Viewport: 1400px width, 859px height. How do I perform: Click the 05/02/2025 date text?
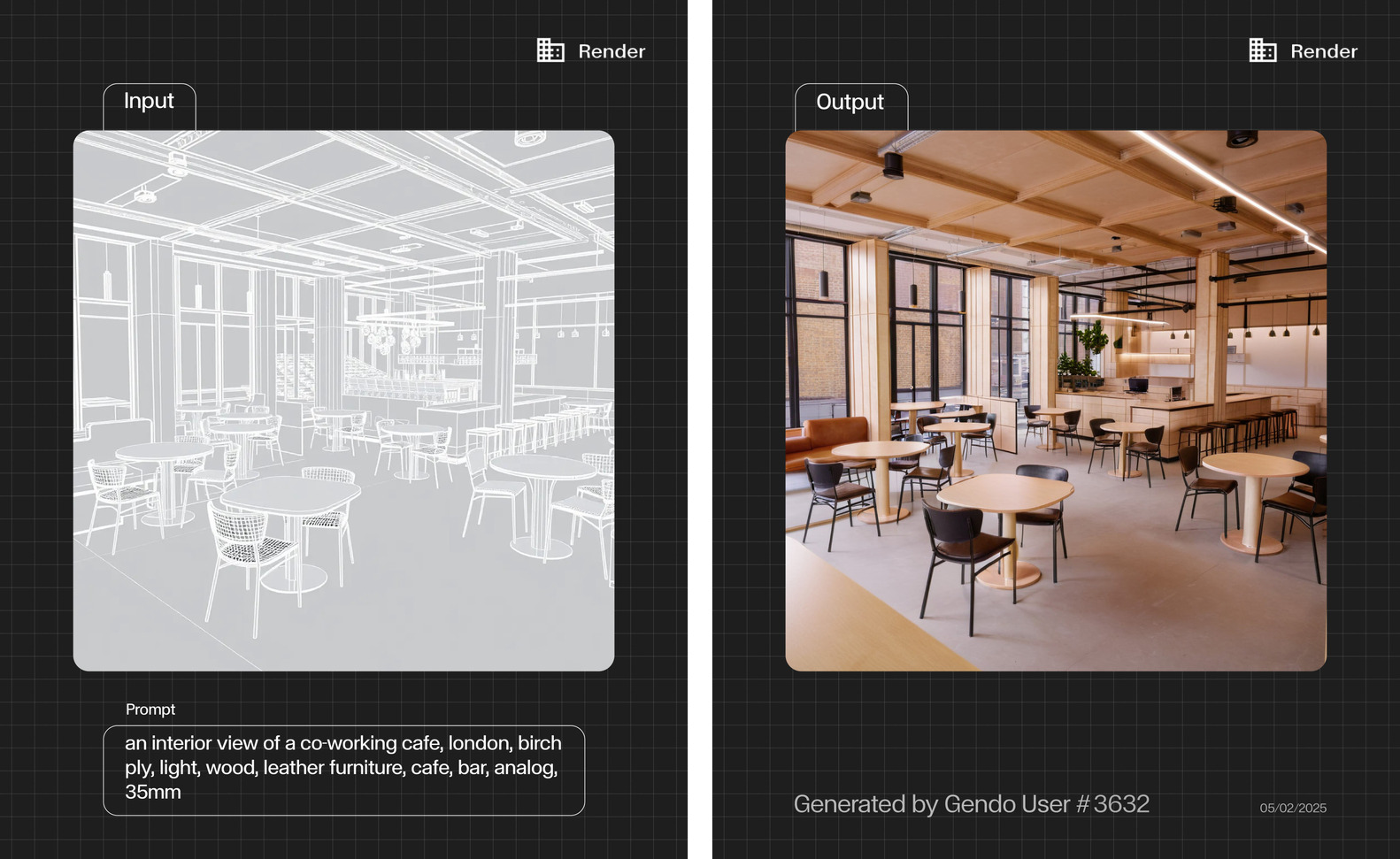pos(1293,808)
